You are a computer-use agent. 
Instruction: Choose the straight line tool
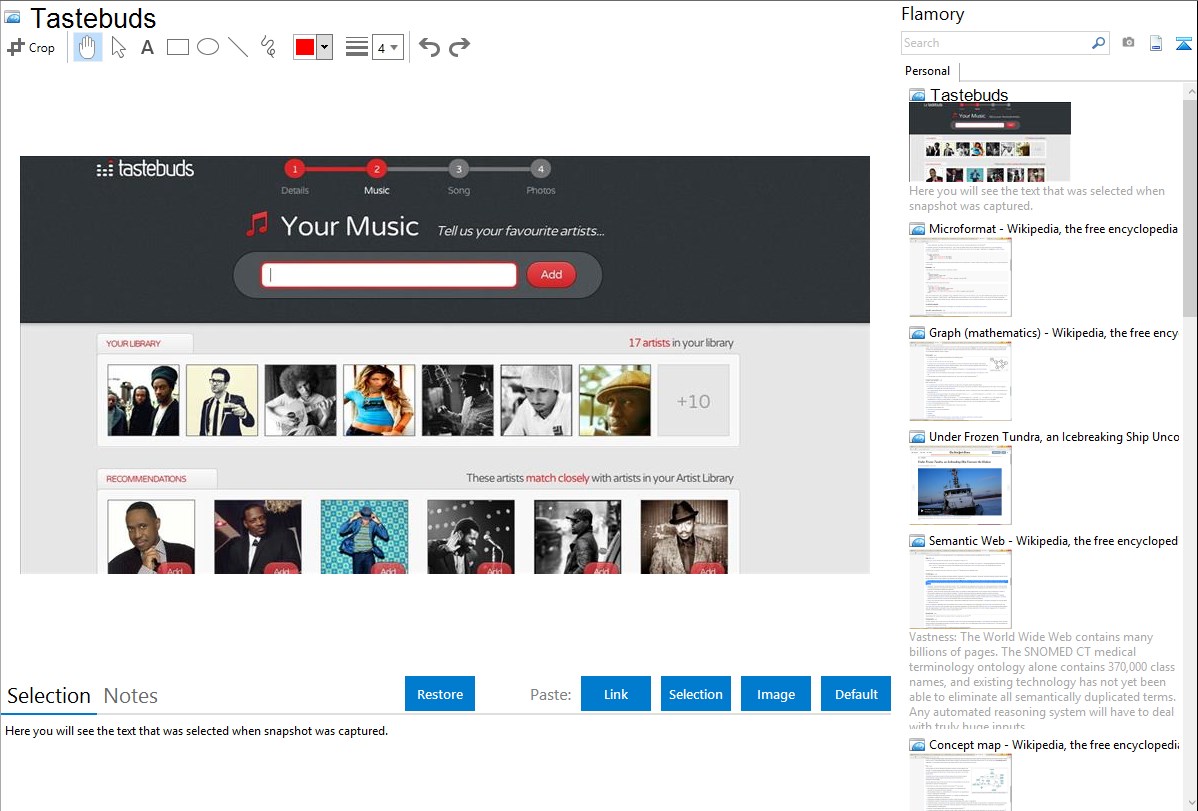coord(238,47)
